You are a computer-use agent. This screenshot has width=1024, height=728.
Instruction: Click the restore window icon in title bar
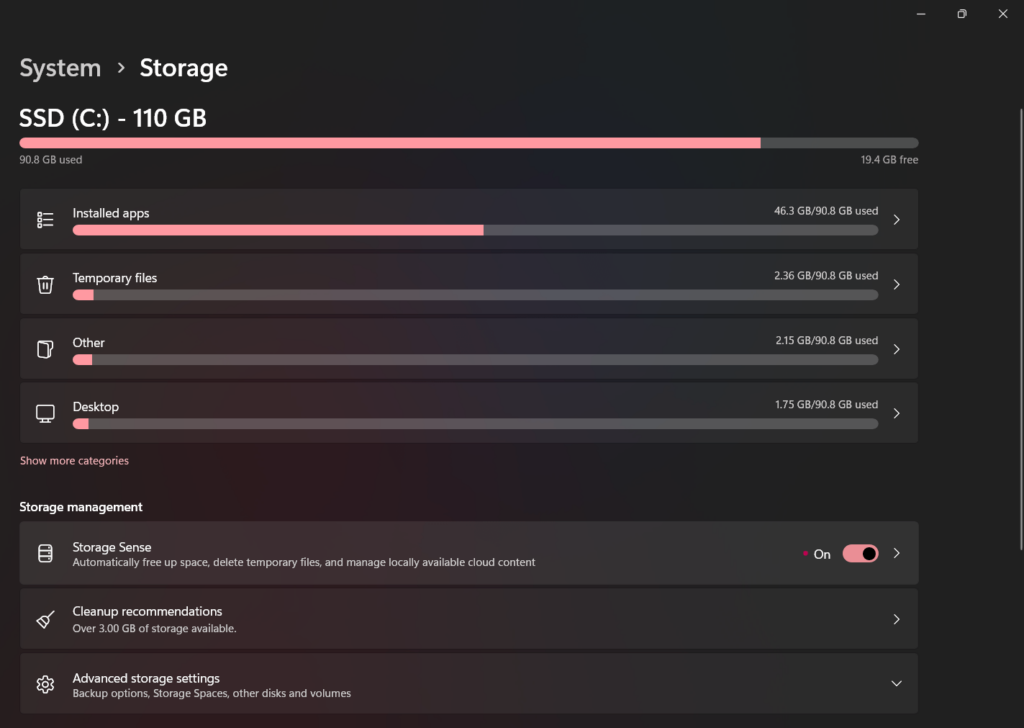tap(961, 14)
